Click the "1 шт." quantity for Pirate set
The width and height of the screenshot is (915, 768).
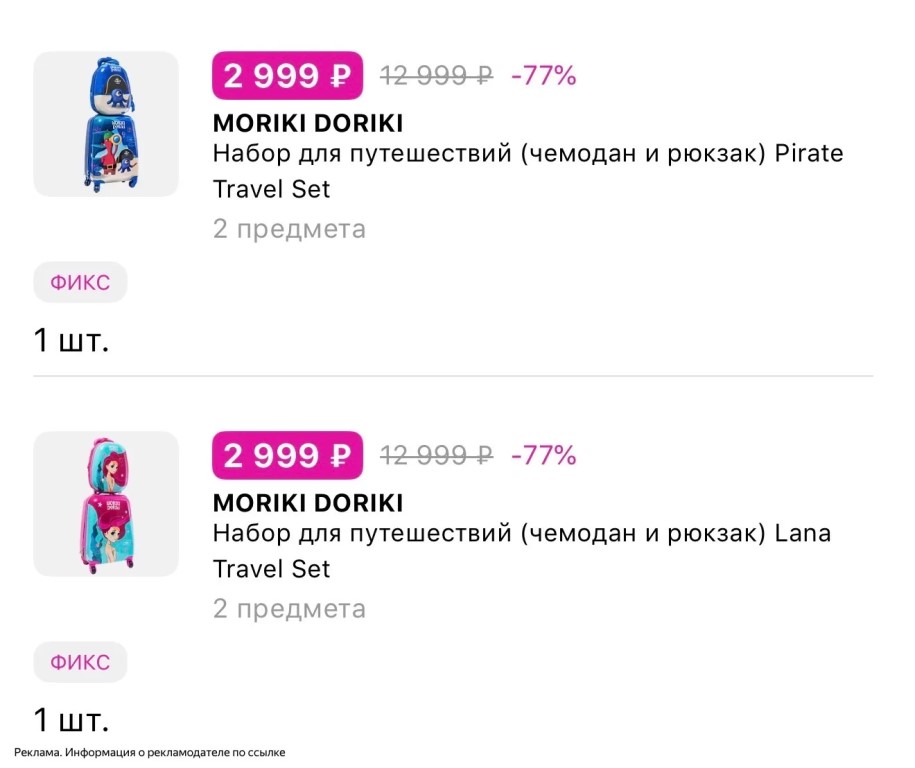click(71, 340)
